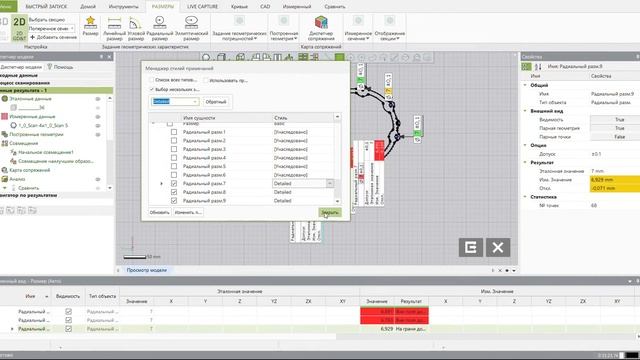Screen dimensions: 640x360
Task: Click the Эталонные данные tree icon
Action: 4,99
